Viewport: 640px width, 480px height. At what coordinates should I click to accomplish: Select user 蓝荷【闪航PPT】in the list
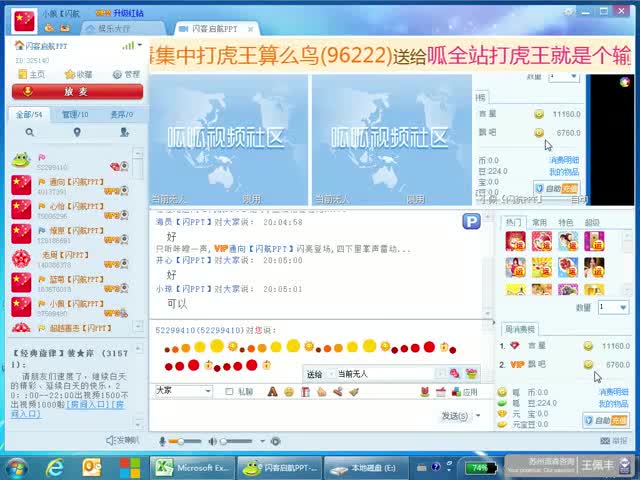pos(69,284)
